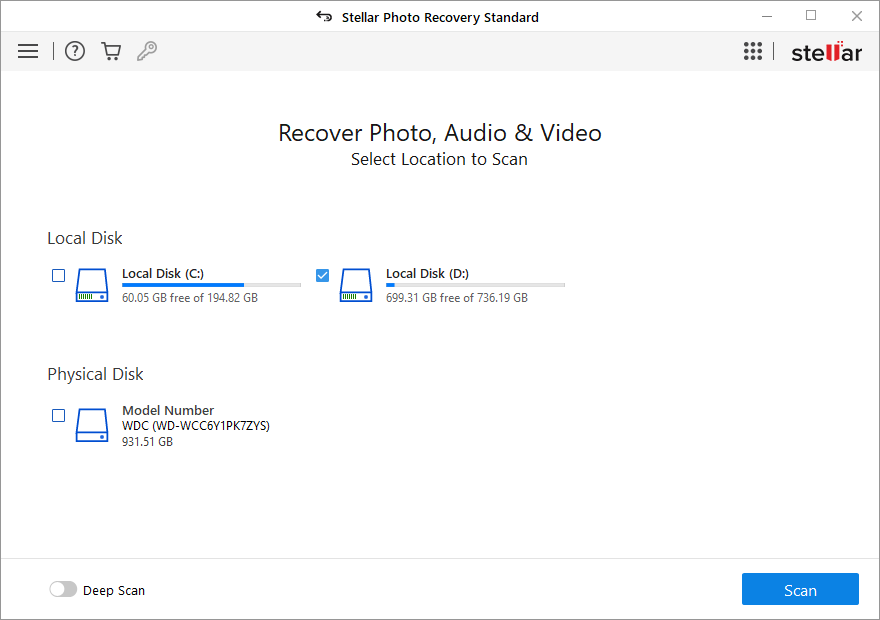Check the Local Disk (C:) checkbox
880x620 pixels.
[58, 275]
